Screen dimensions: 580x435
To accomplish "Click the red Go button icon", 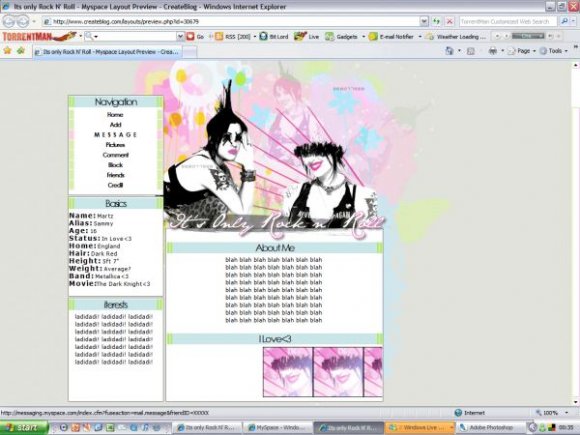I will point(190,36).
